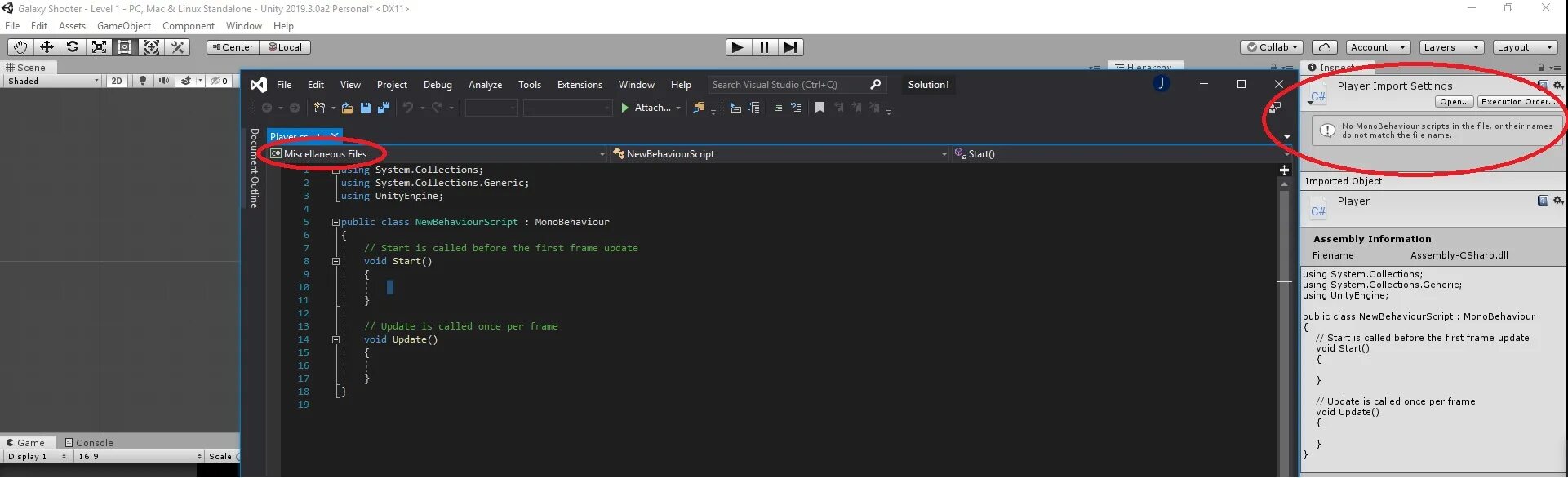The image size is (1568, 478).
Task: Click the Unity Pause button
Action: point(764,47)
